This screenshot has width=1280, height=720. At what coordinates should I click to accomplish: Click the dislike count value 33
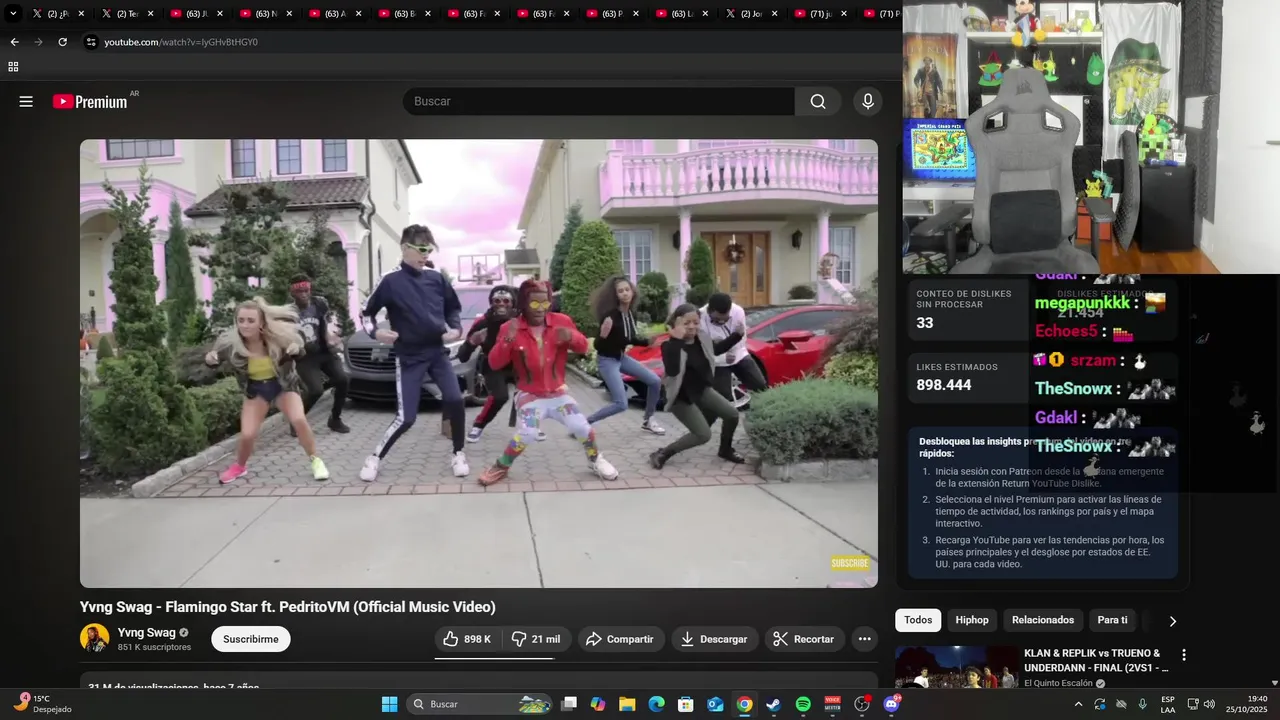tap(925, 323)
